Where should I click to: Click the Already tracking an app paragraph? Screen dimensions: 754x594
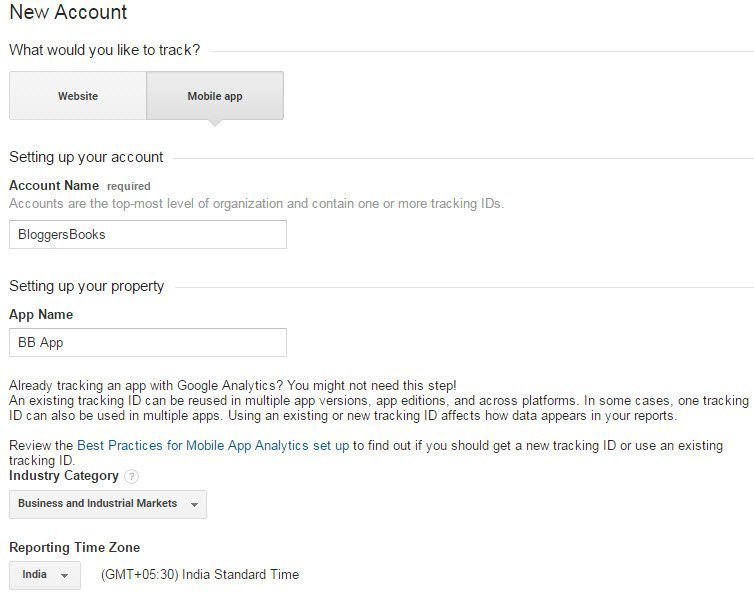coord(379,401)
